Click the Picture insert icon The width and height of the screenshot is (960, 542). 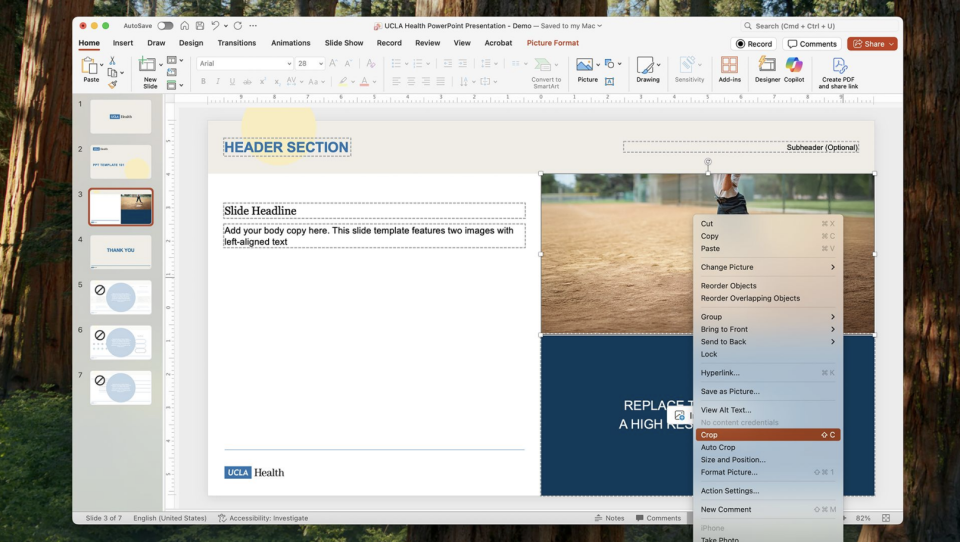pos(584,64)
